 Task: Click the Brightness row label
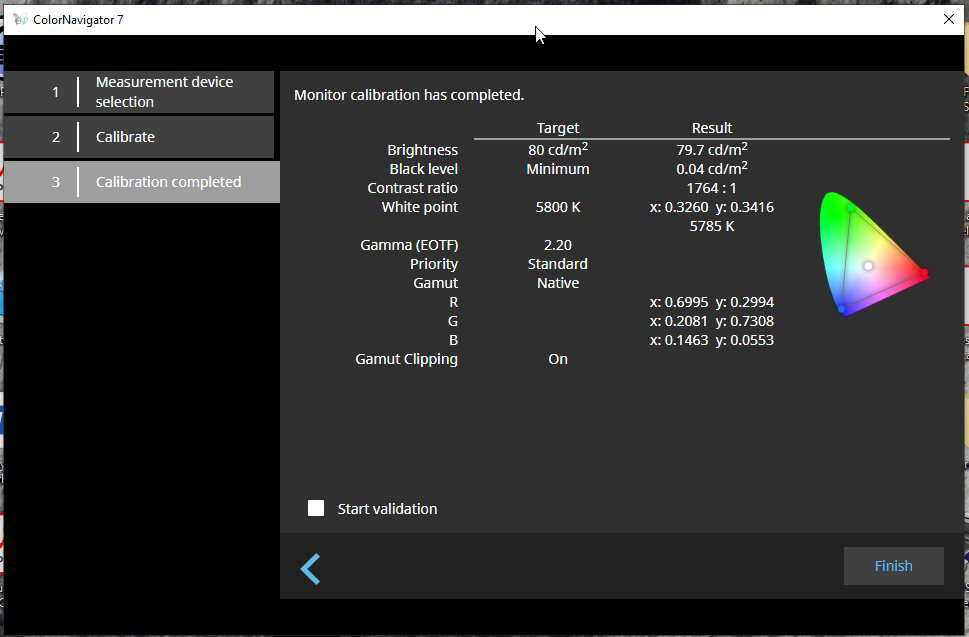[423, 150]
